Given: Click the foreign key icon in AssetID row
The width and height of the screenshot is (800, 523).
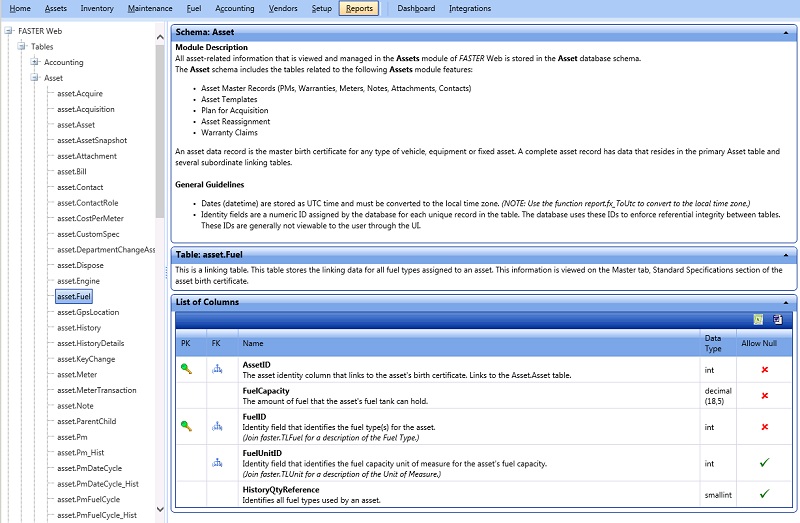Looking at the screenshot, I should pyautogui.click(x=217, y=369).
